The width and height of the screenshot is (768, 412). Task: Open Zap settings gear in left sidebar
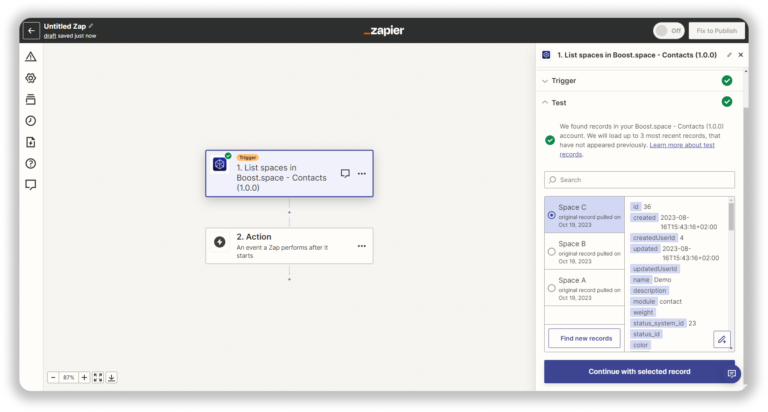[x=31, y=78]
